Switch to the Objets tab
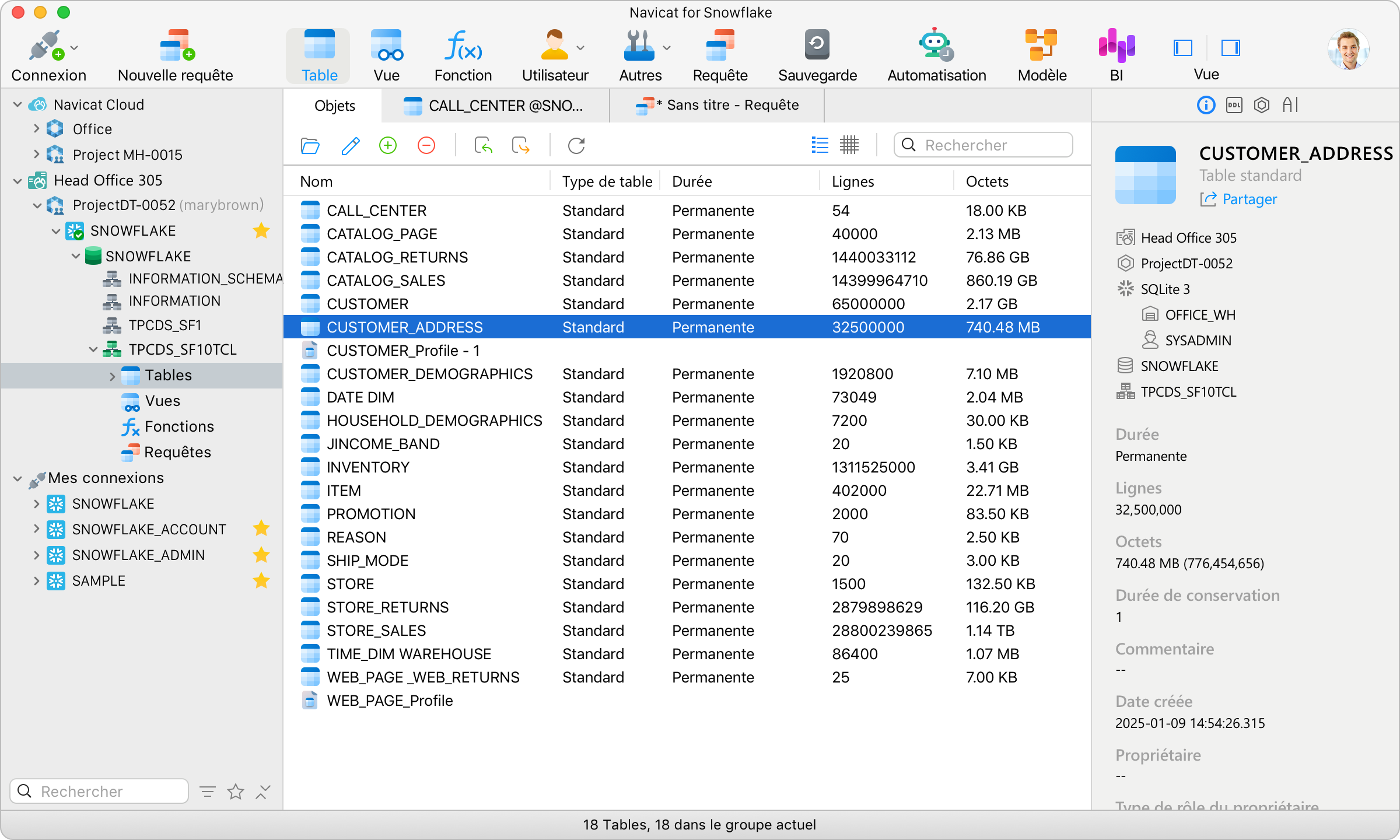 334,106
